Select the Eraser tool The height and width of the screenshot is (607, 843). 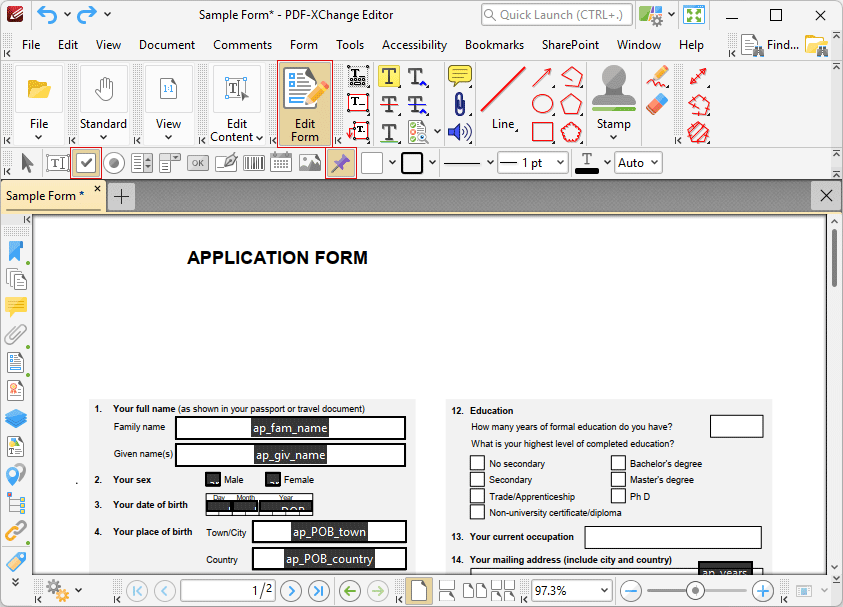657,104
